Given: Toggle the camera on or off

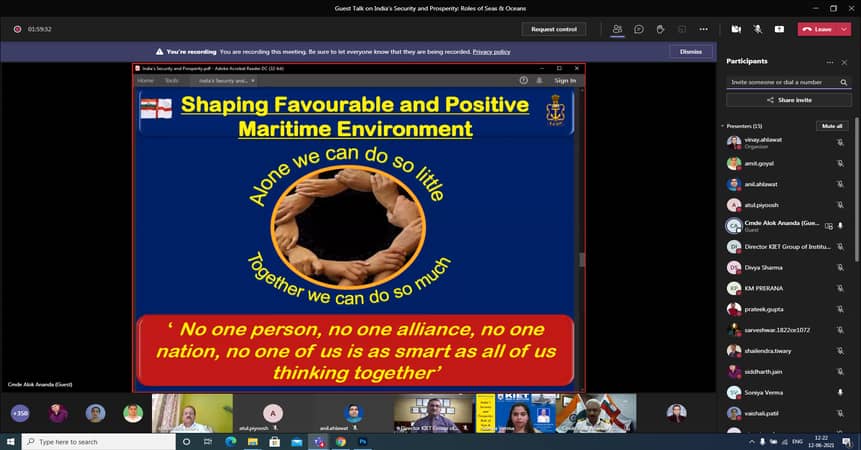Looking at the screenshot, I should 736,29.
